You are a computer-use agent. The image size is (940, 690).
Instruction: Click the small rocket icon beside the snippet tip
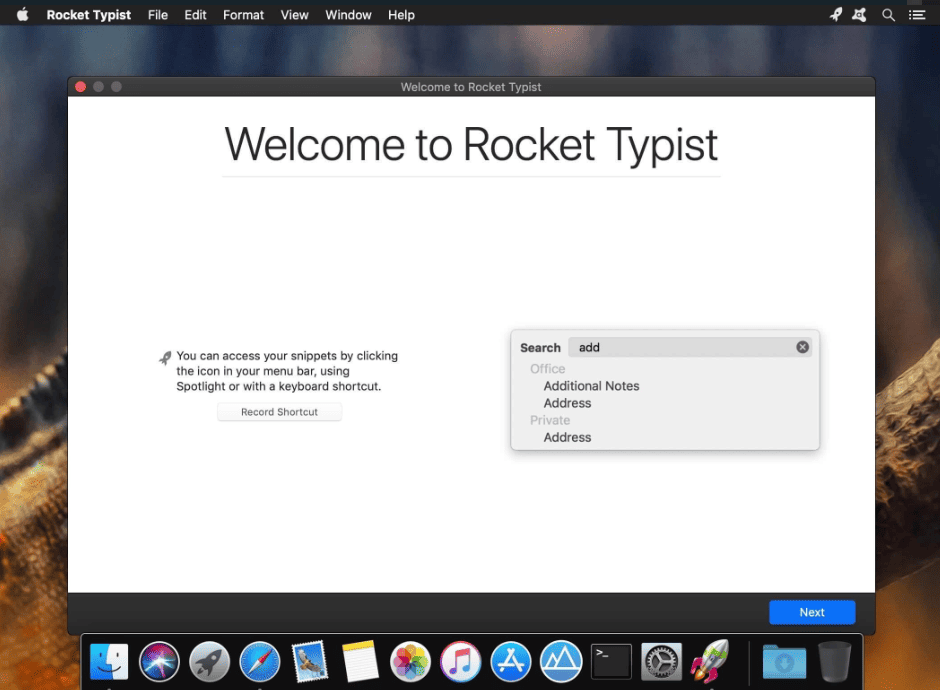click(x=165, y=358)
